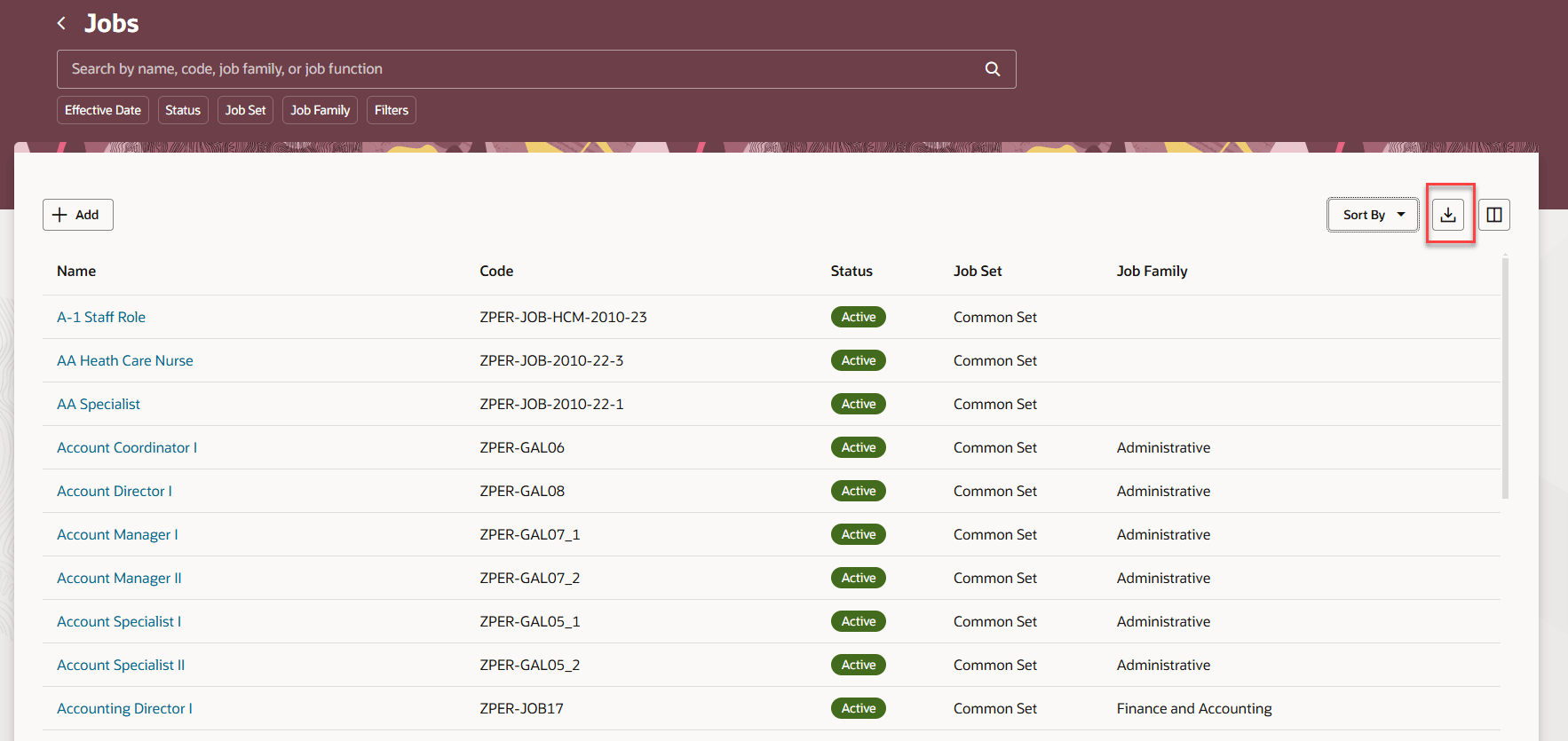The width and height of the screenshot is (1568, 741).
Task: Select code ZPER-JOB-HCM-2010-23
Action: coord(563,317)
